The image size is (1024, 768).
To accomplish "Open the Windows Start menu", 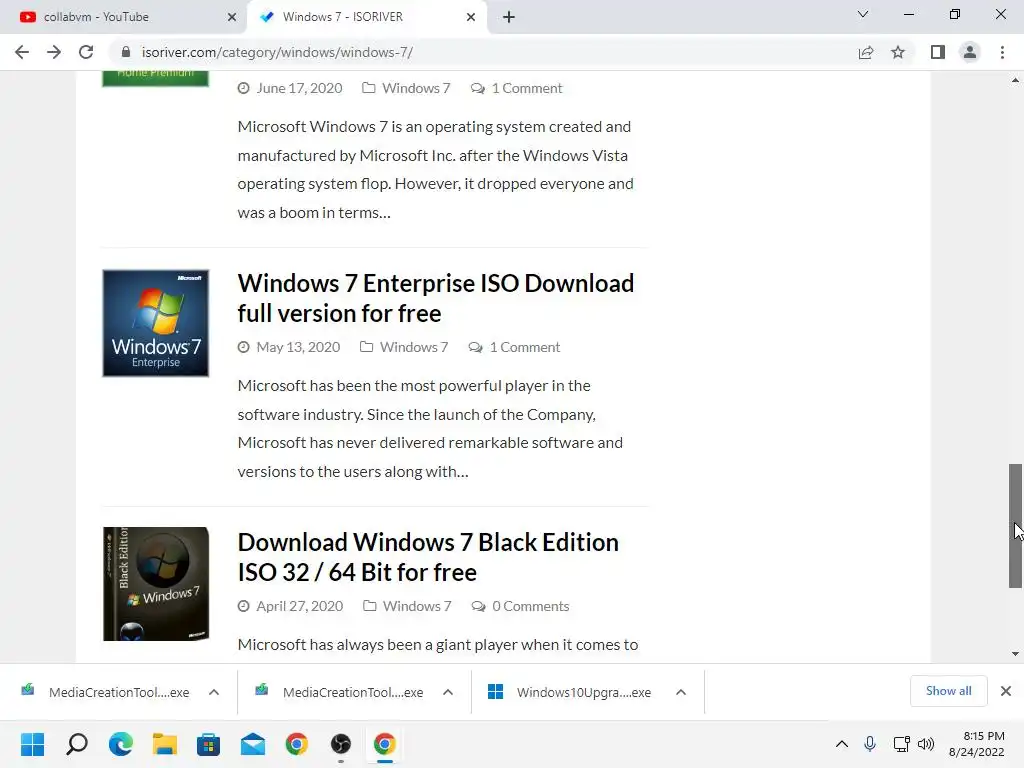I will tap(33, 744).
